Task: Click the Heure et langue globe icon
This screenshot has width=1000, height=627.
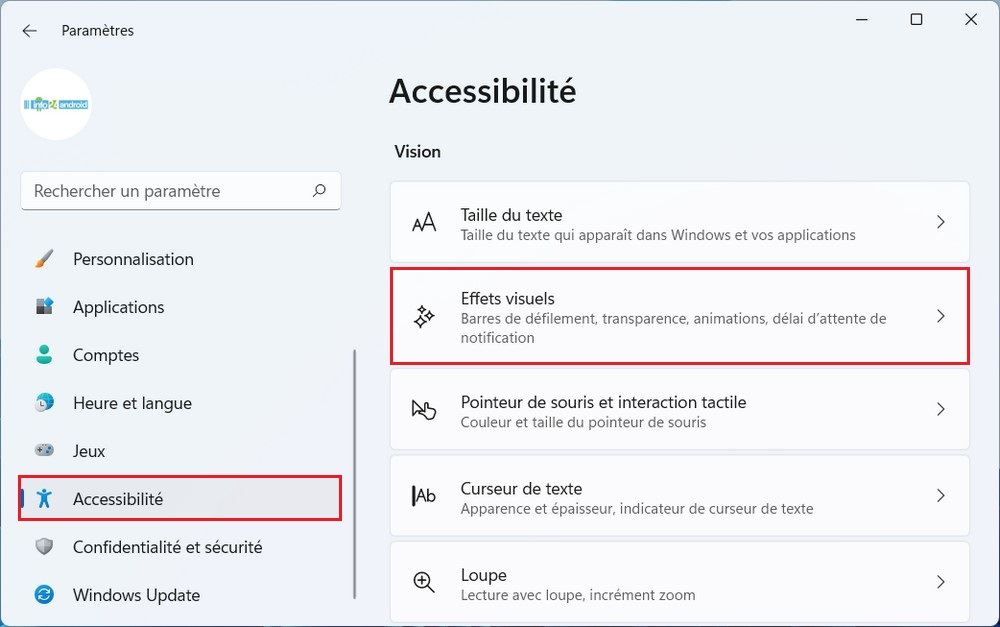Action: [x=44, y=403]
